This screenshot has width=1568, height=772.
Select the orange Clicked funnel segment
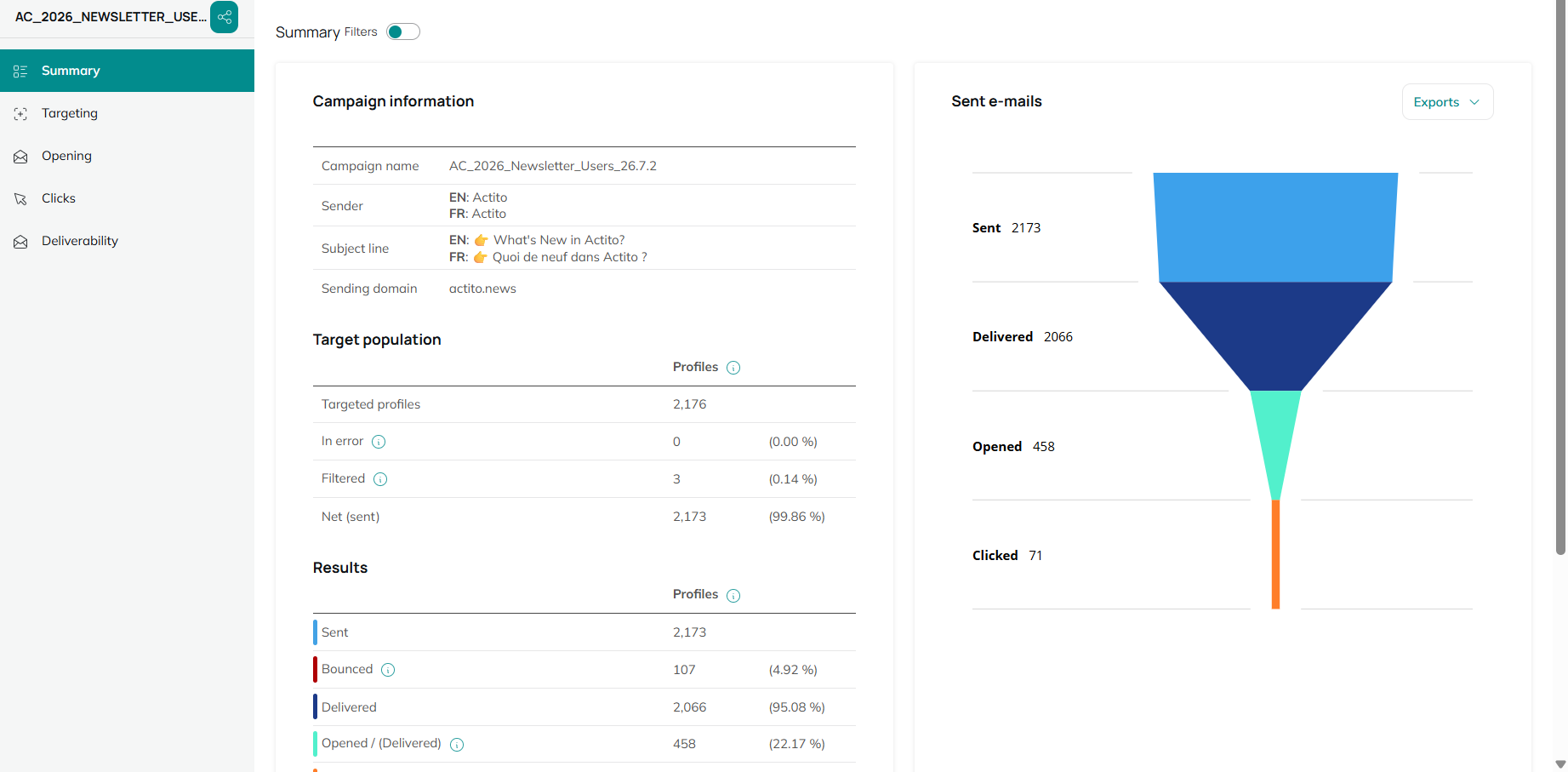1275,554
